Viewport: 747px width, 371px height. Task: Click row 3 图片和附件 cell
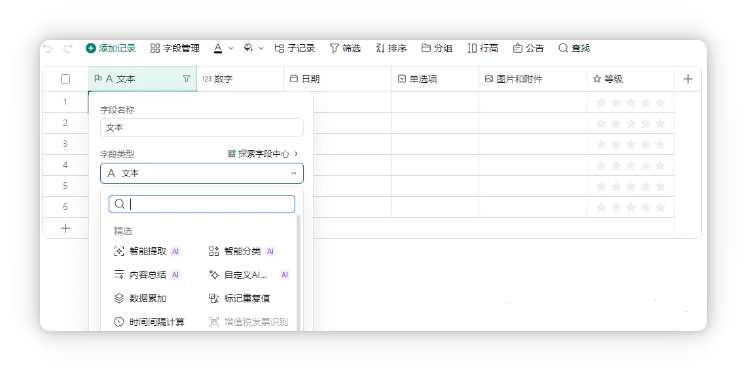point(533,144)
